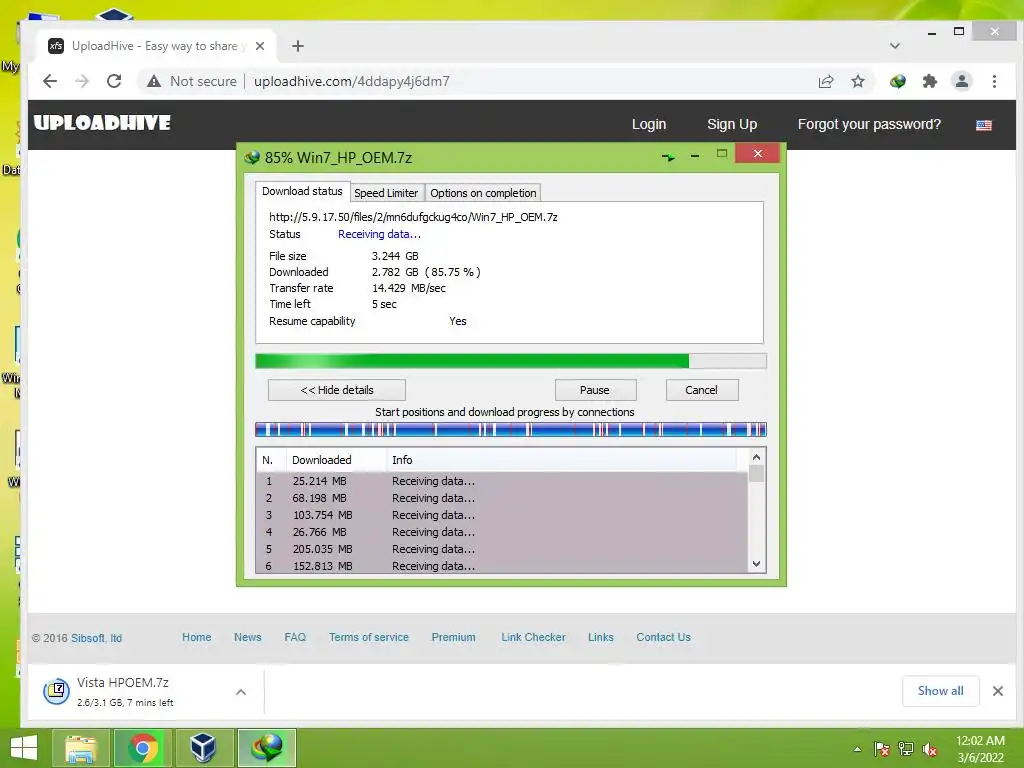This screenshot has width=1024, height=768.
Task: Click the IDM dialog title globe icon
Action: click(252, 157)
